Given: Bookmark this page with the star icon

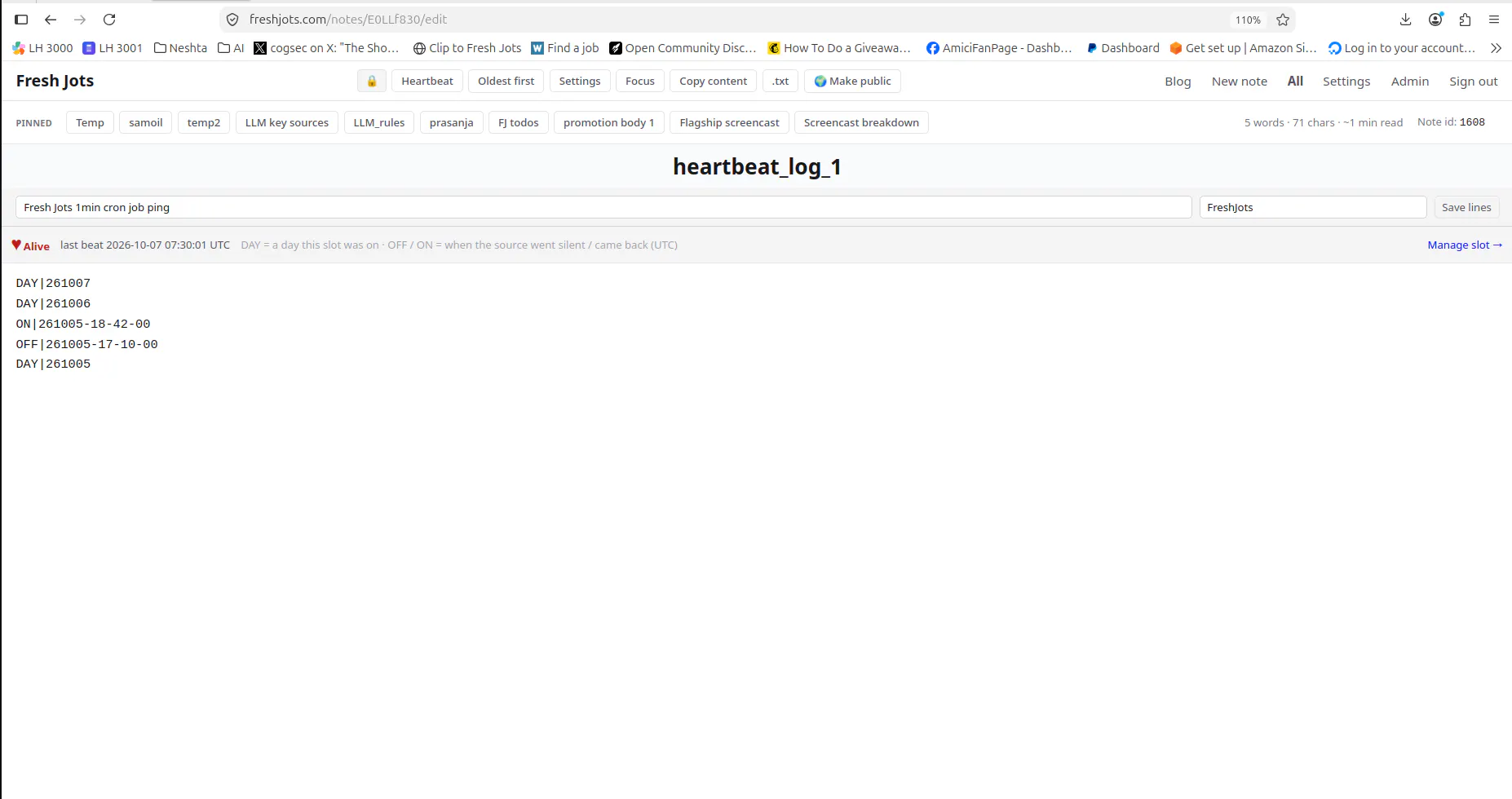Looking at the screenshot, I should 1283,20.
